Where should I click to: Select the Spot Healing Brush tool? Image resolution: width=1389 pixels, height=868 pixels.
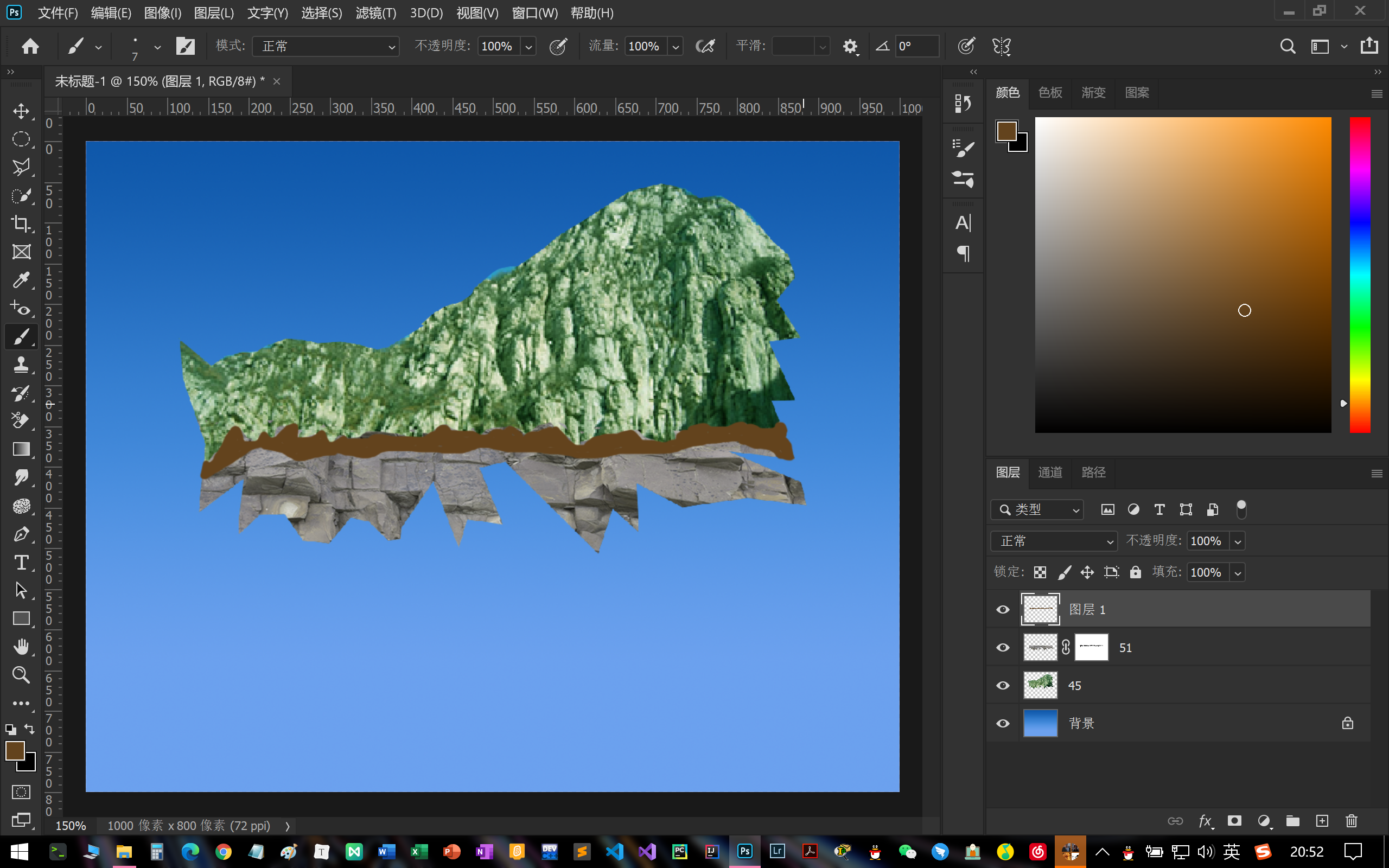(21, 308)
